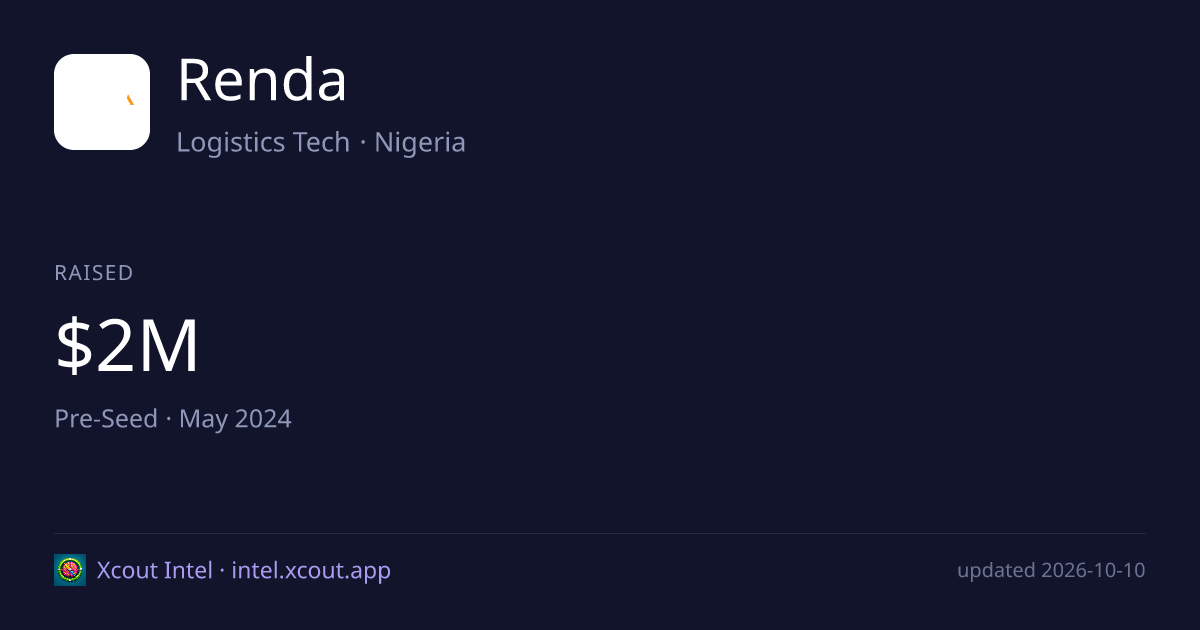Viewport: 1200px width, 630px height.
Task: Click the word 'Tech' in the subtitle
Action: (321, 142)
